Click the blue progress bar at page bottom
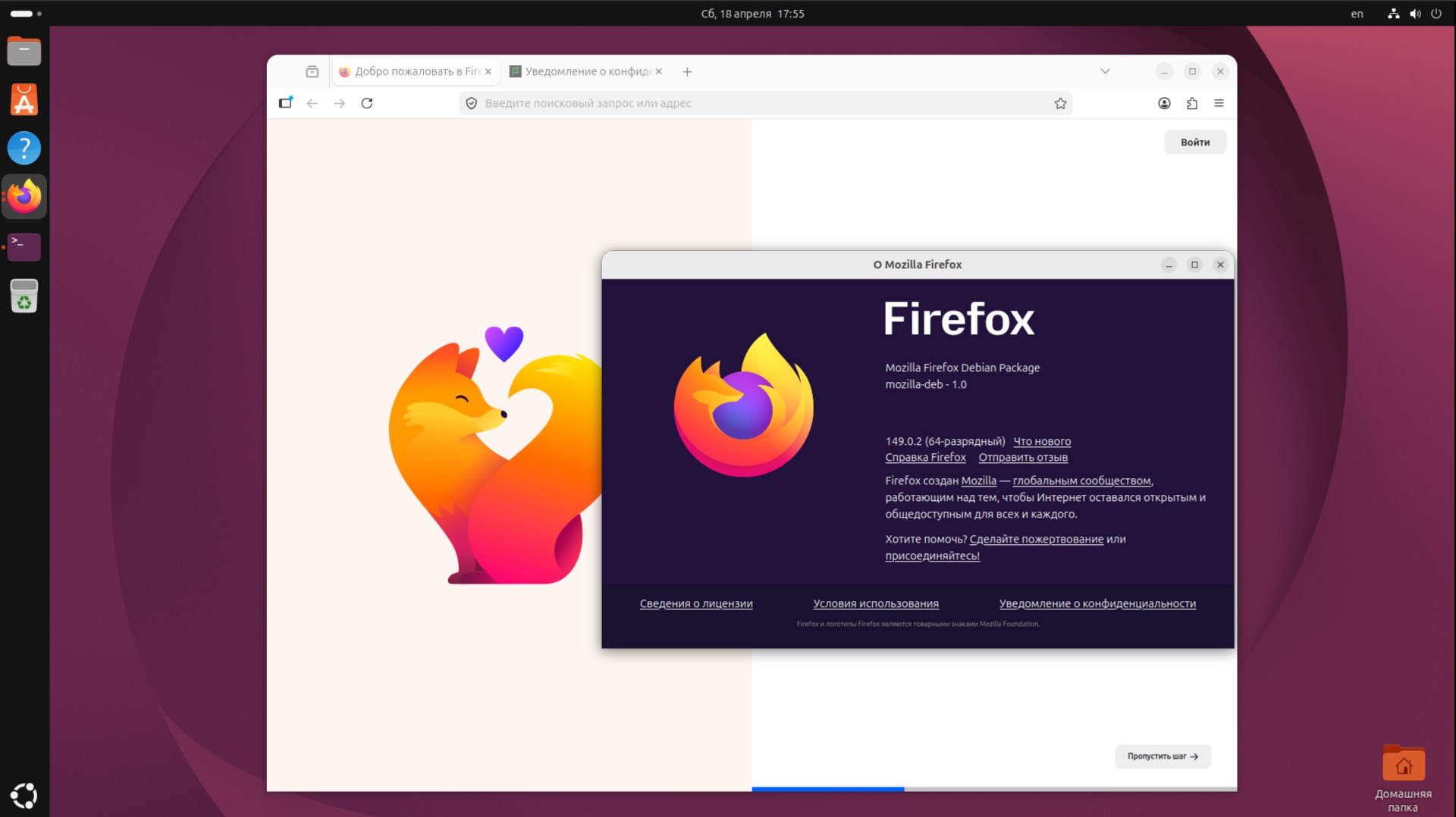This screenshot has height=817, width=1456. pyautogui.click(x=827, y=789)
